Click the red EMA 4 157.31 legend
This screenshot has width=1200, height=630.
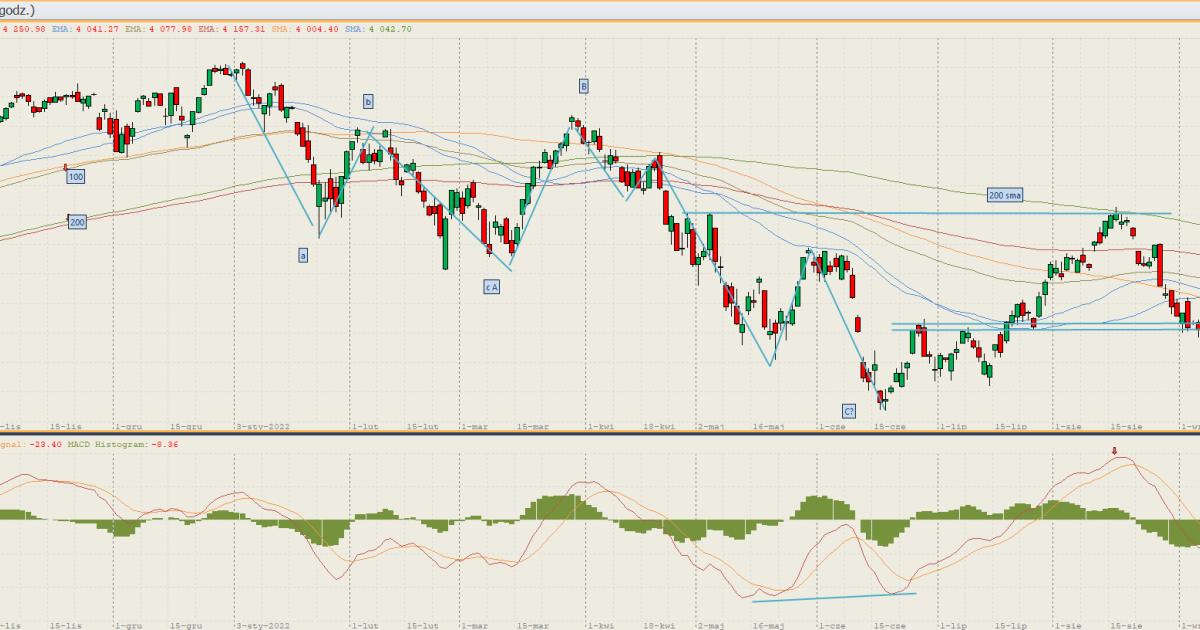(x=231, y=29)
